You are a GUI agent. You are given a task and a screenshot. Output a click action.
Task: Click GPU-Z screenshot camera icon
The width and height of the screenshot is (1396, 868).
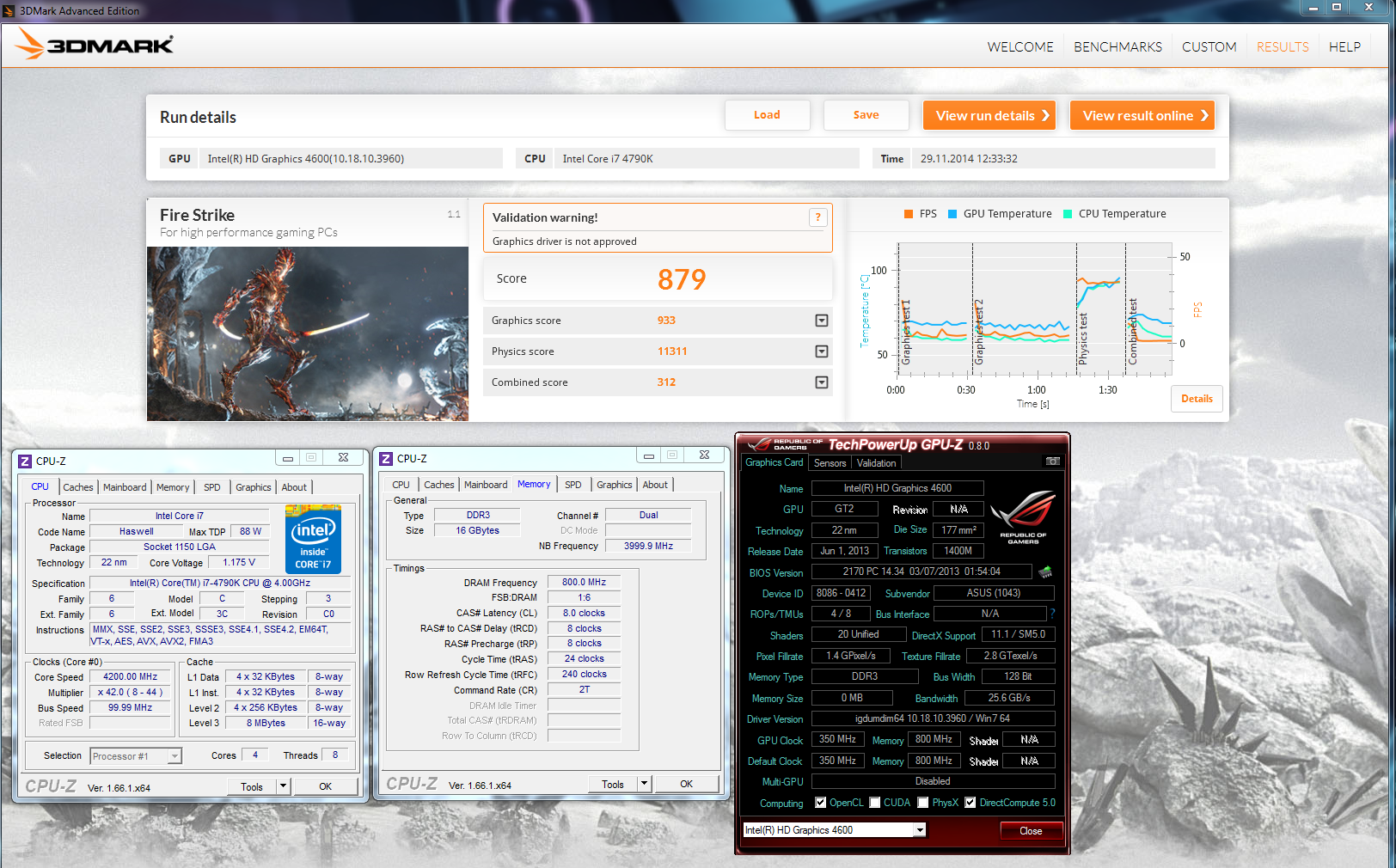tap(1052, 462)
